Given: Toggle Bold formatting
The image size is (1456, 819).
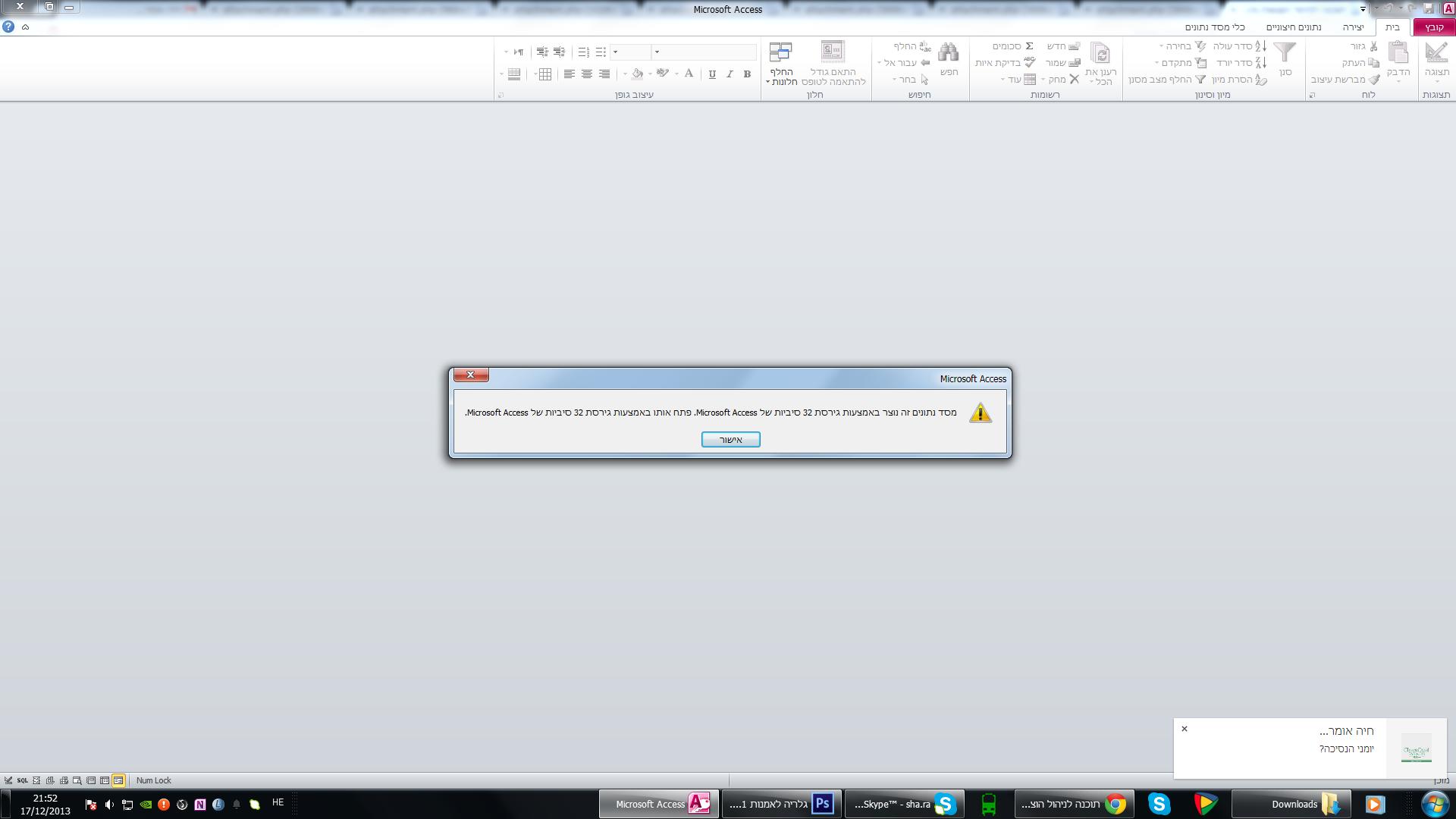Looking at the screenshot, I should 747,74.
